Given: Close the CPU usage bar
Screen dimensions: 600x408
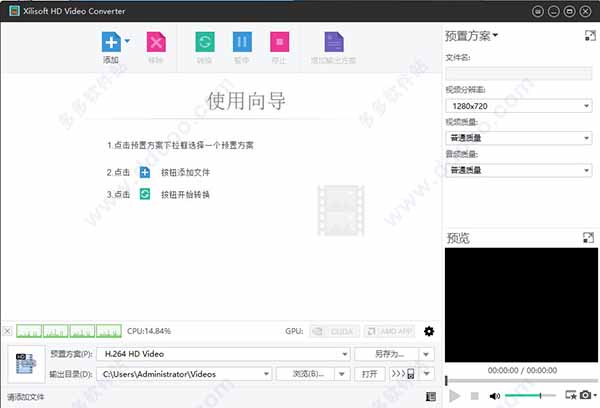Looking at the screenshot, I should (7, 331).
